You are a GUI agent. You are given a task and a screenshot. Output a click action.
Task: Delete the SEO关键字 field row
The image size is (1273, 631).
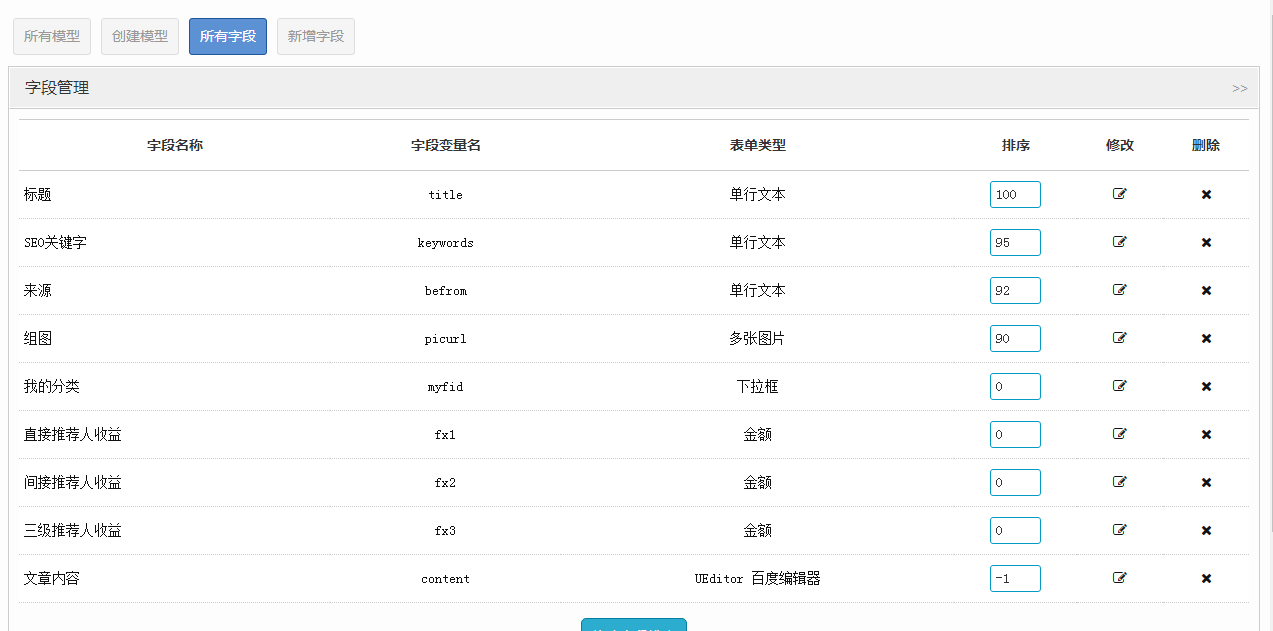[1206, 243]
